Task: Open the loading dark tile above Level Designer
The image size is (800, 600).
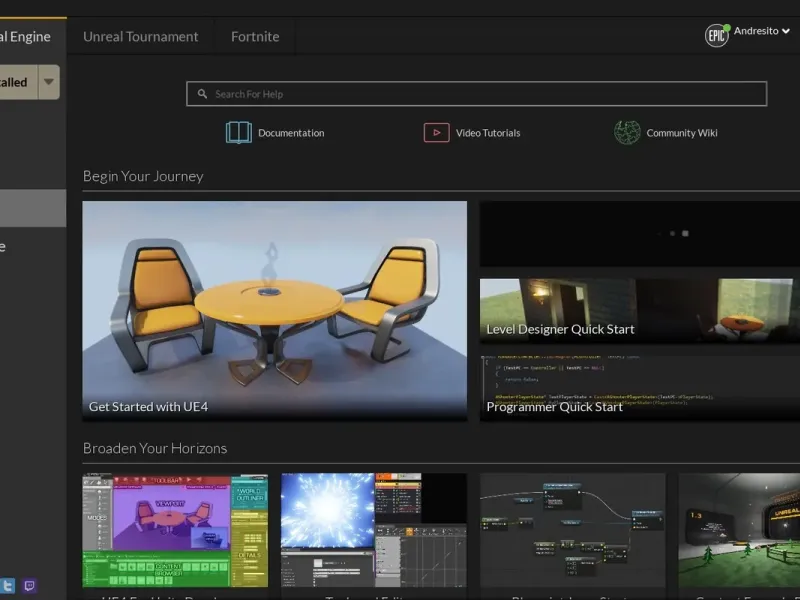Action: [640, 234]
